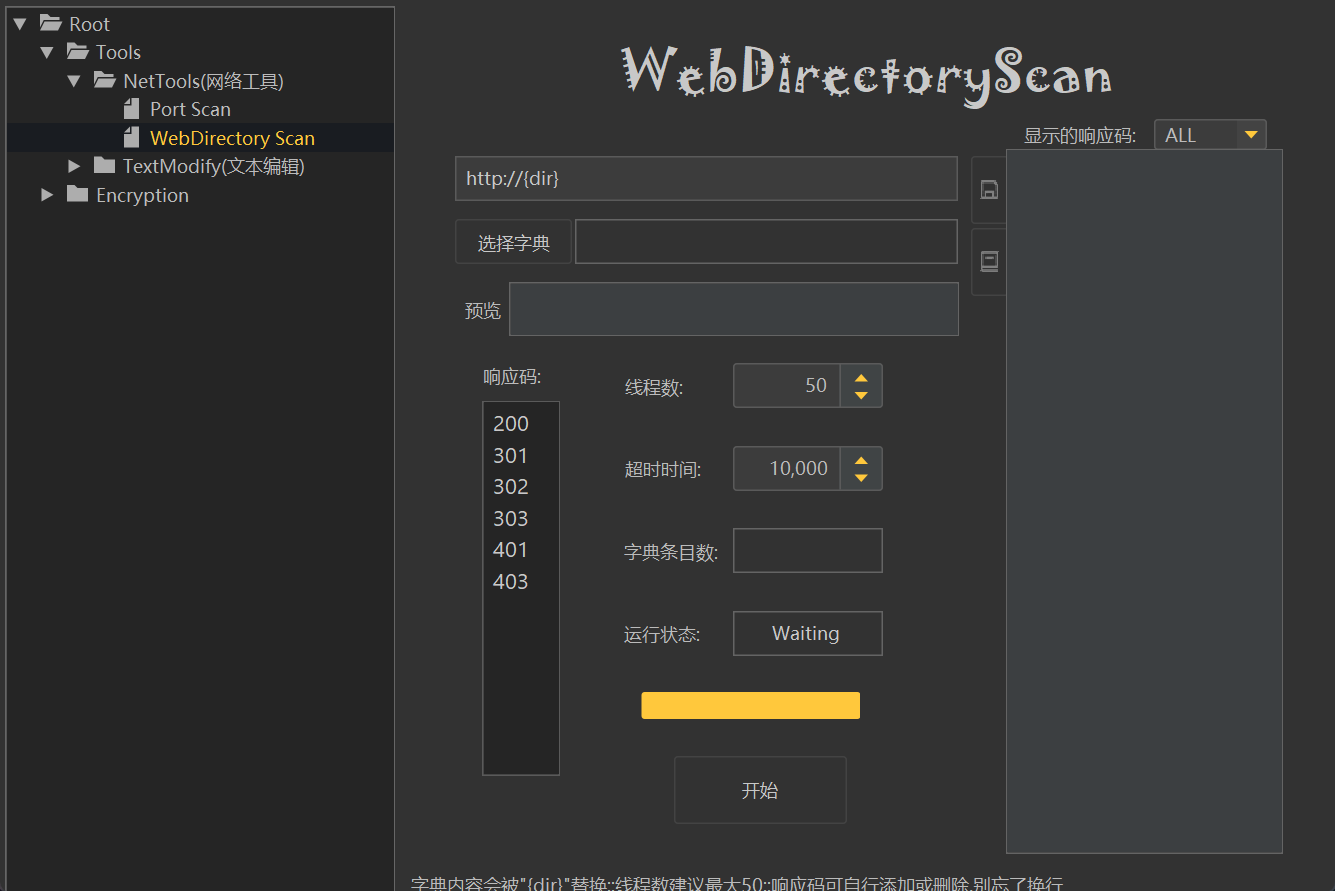
Task: Click the book icon button below save
Action: (x=989, y=262)
